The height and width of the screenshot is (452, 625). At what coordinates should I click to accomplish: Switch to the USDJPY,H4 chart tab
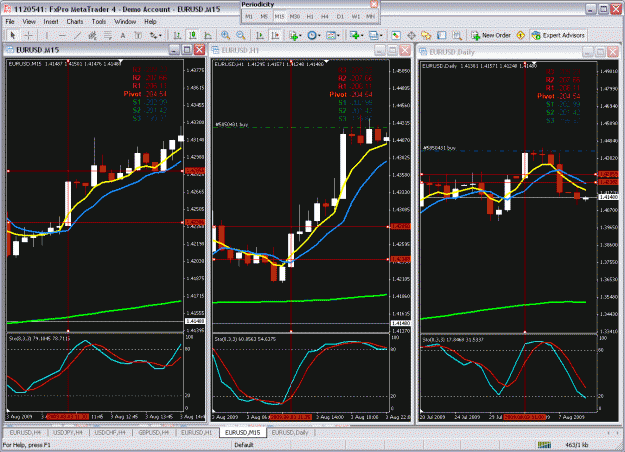68,432
